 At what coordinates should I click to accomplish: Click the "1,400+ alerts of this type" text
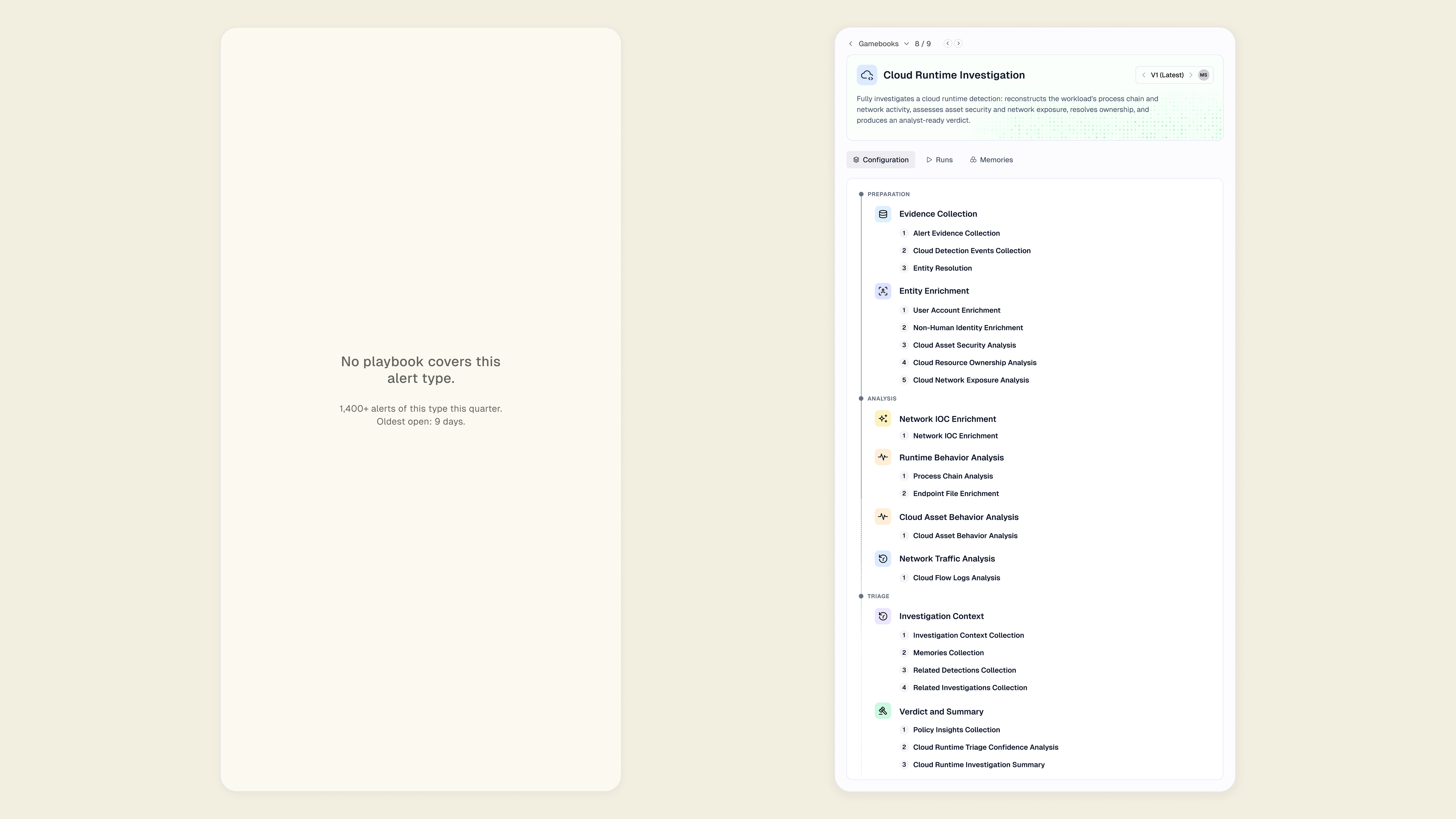tap(420, 409)
